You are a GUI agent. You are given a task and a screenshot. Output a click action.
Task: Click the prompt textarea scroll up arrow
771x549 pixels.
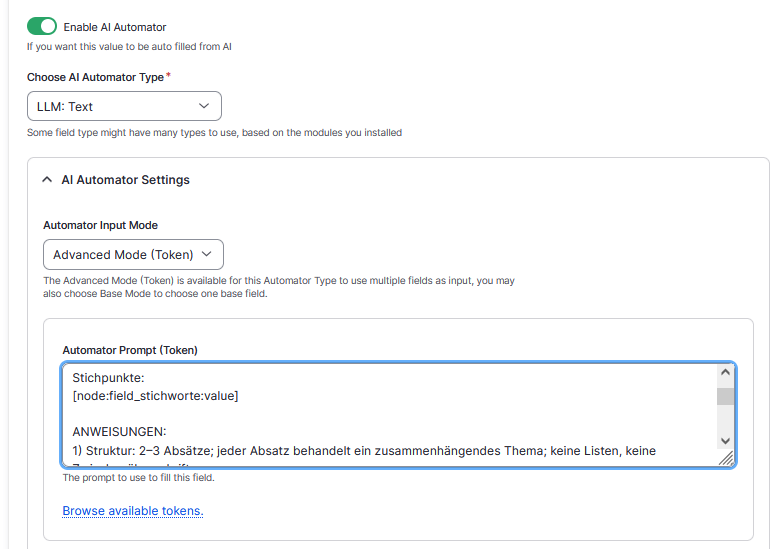click(x=725, y=373)
